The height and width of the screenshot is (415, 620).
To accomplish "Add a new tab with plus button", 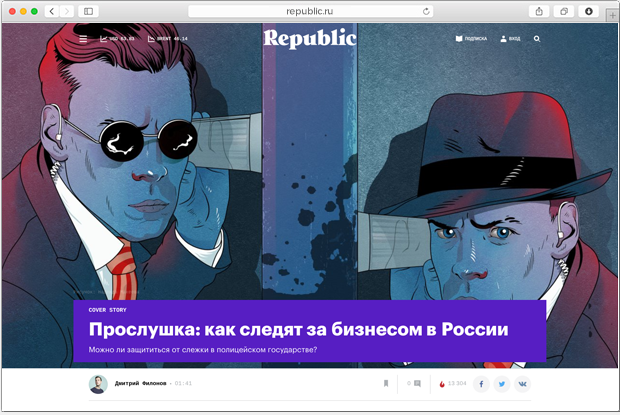I will point(612,15).
